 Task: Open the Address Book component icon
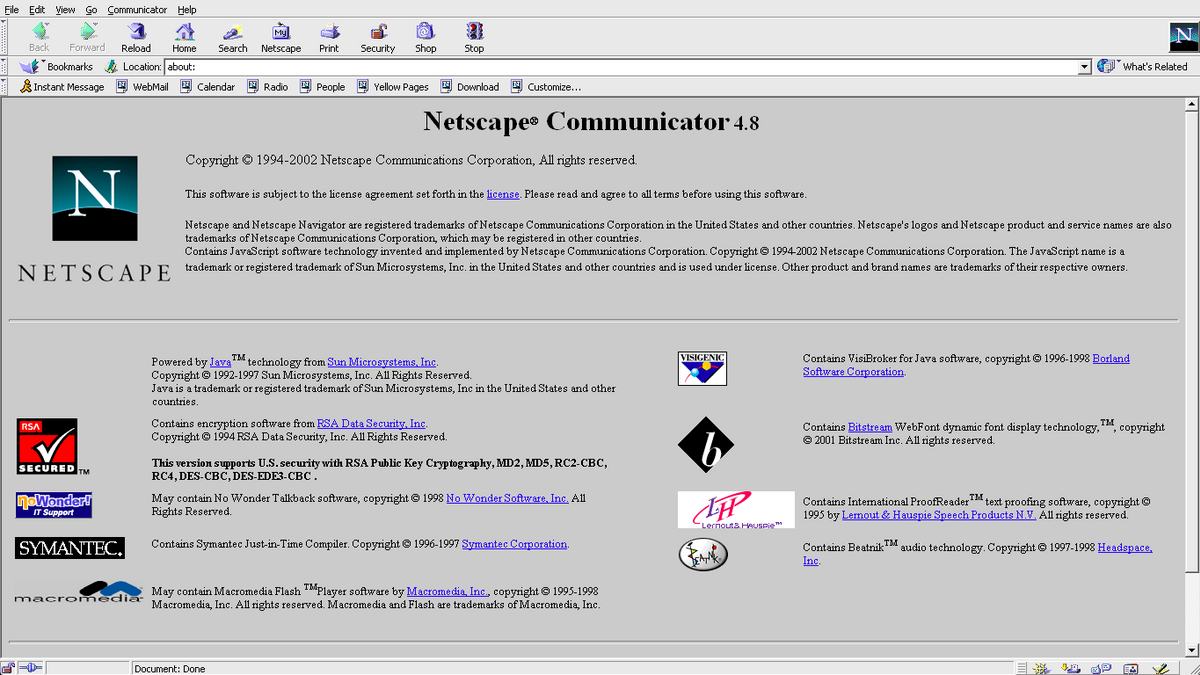tap(1133, 667)
